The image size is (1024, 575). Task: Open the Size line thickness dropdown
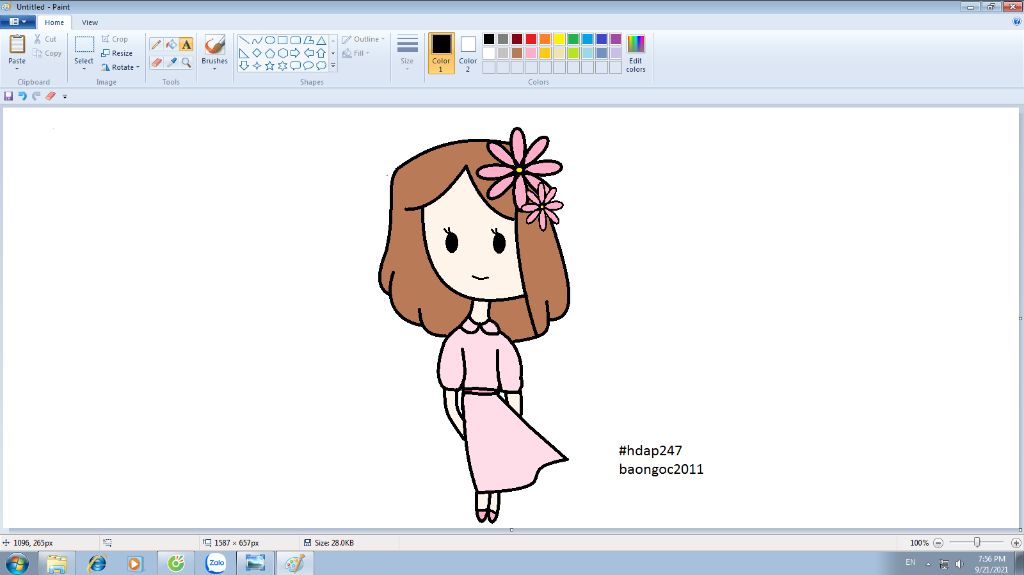click(407, 52)
